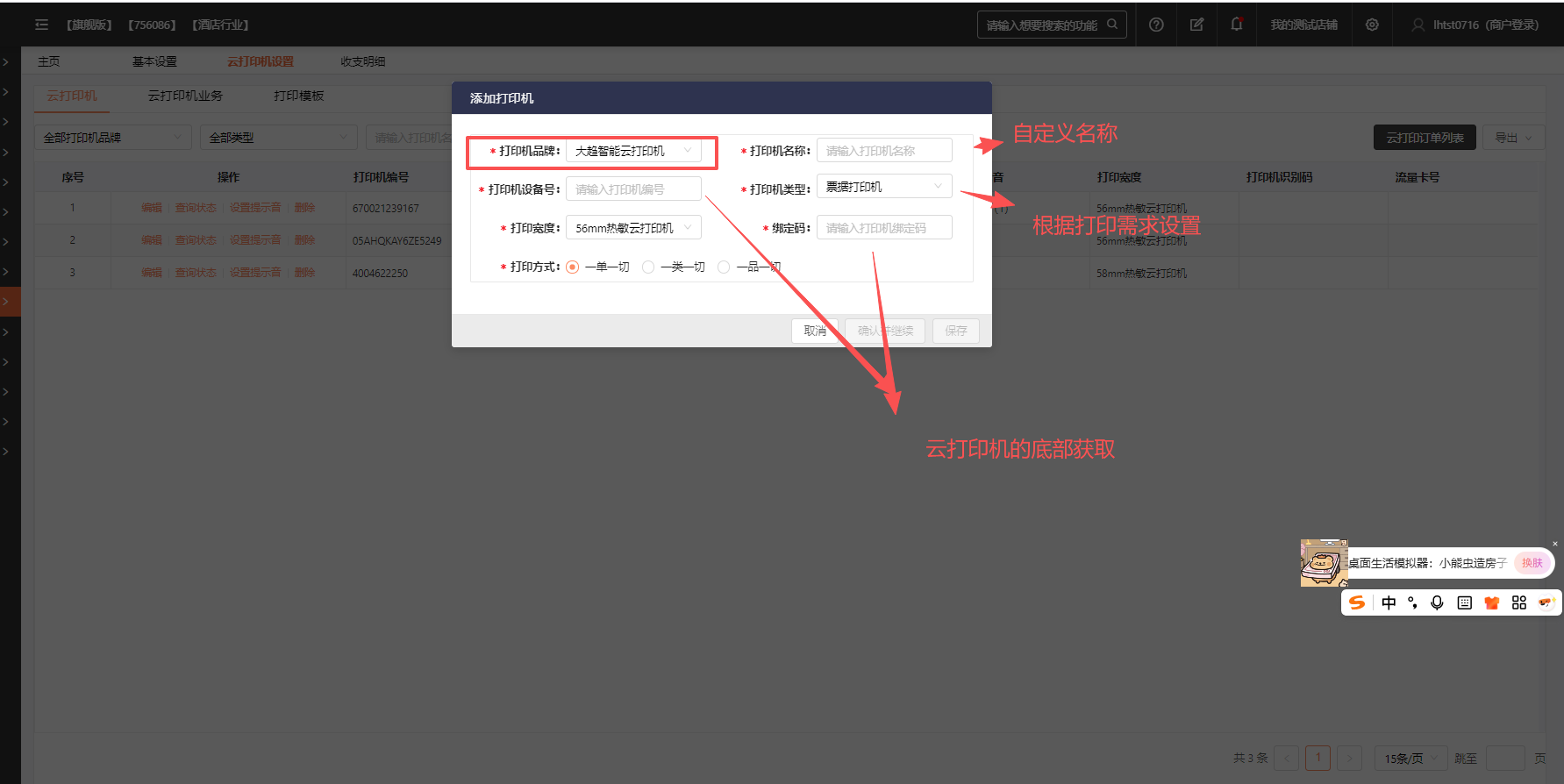The height and width of the screenshot is (784, 1564).
Task: Open the help question mark icon
Action: (1156, 25)
